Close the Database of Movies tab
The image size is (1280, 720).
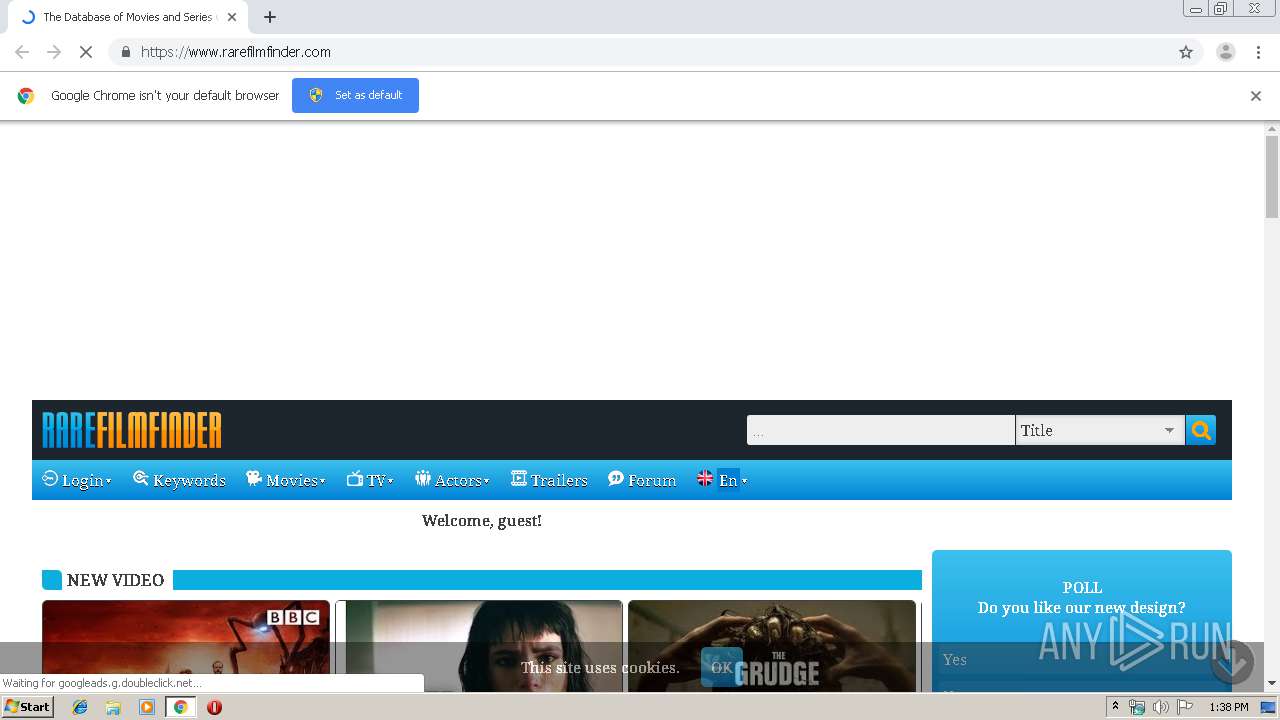click(x=232, y=17)
